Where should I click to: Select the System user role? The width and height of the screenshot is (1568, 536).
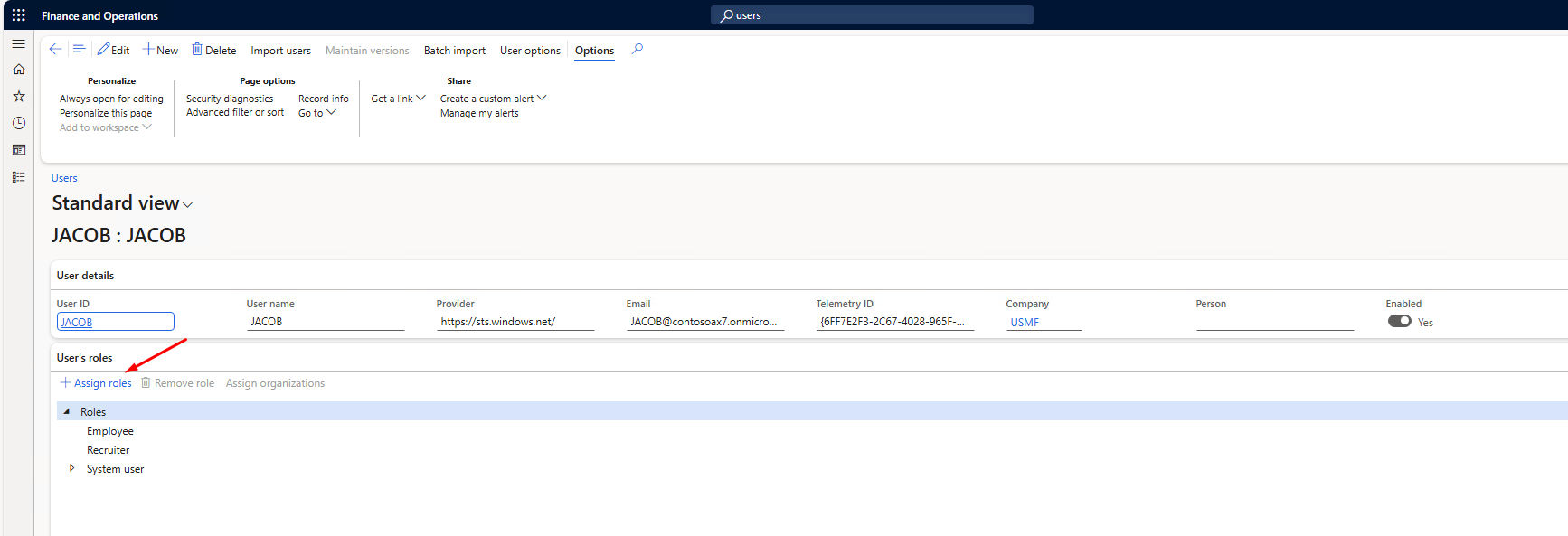(x=115, y=469)
